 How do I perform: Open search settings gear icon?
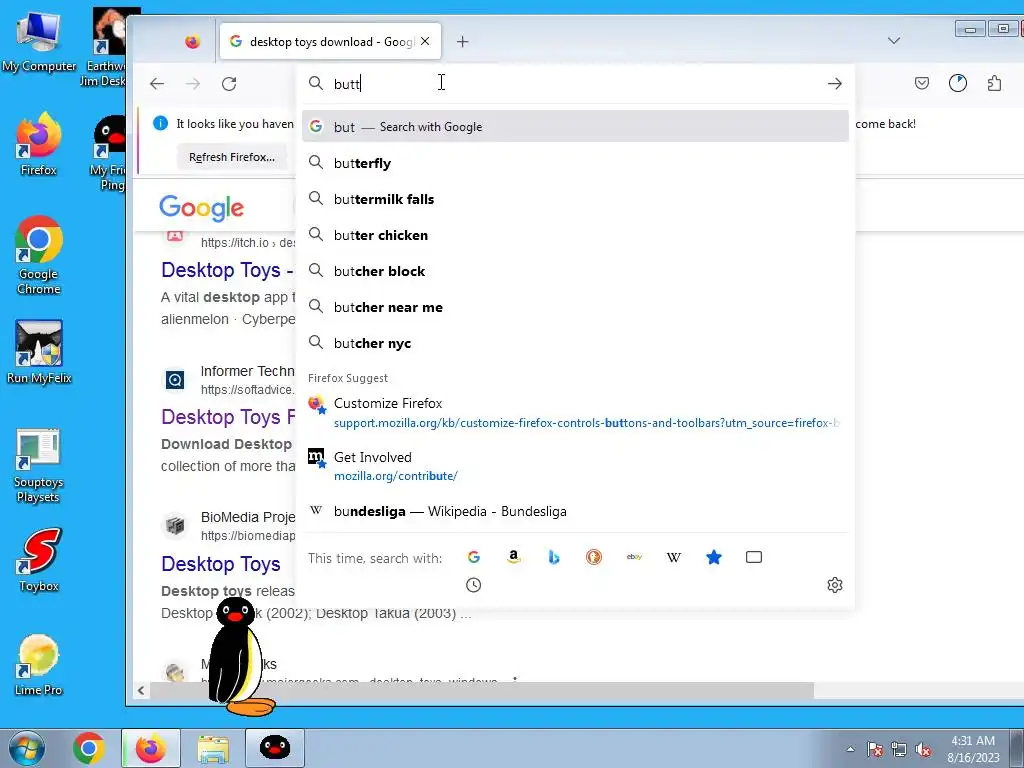(x=835, y=585)
